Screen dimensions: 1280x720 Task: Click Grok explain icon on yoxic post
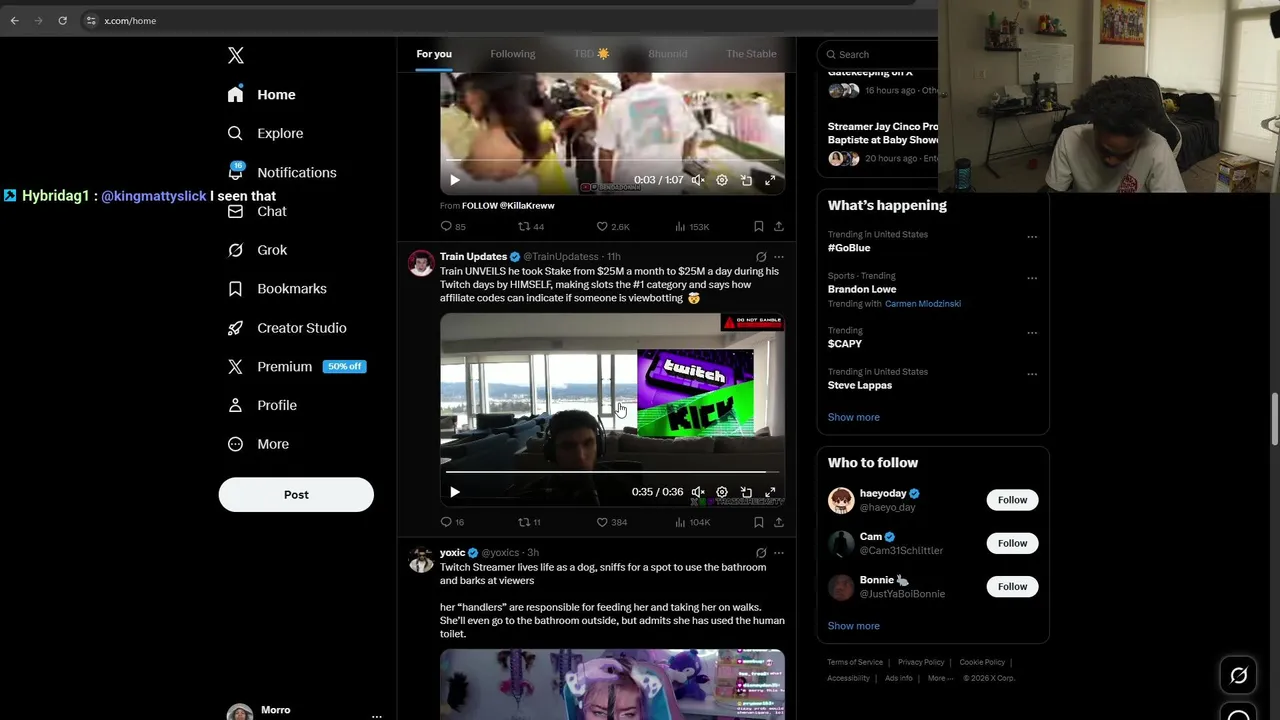tap(761, 553)
